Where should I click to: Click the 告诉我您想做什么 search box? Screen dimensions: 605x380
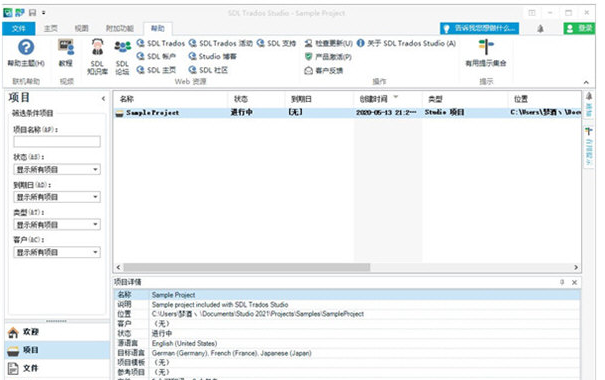click(479, 29)
